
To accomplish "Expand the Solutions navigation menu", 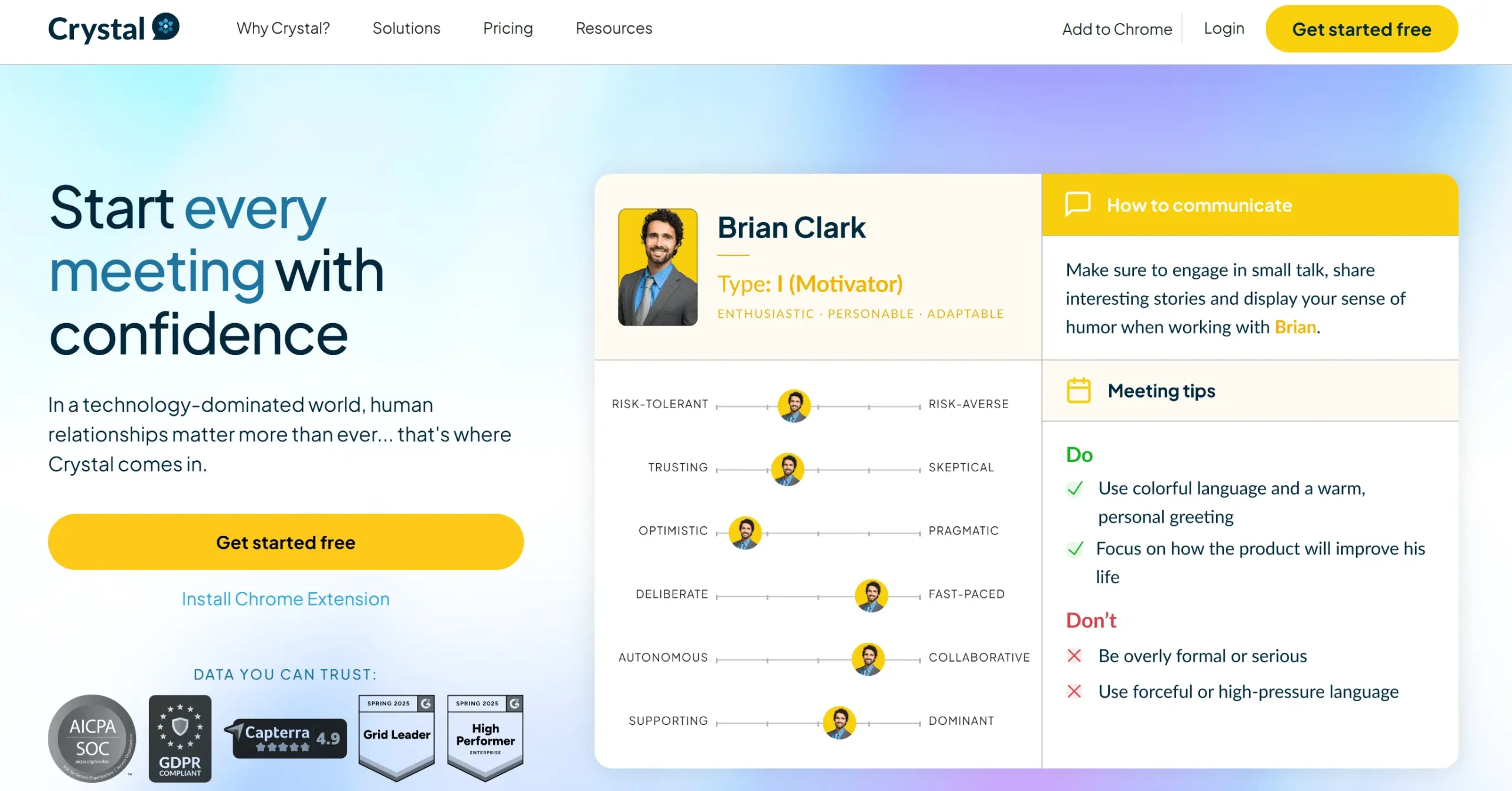I will 406,28.
